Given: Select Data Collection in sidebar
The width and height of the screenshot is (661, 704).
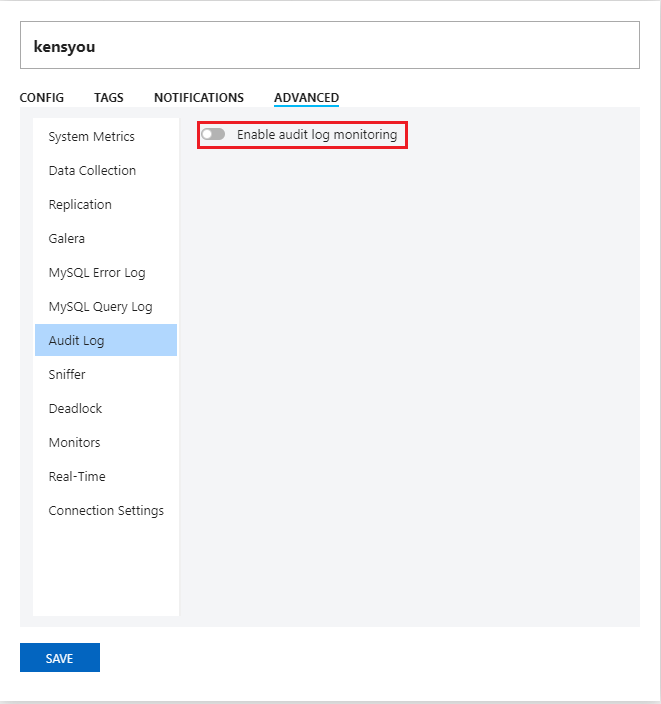Looking at the screenshot, I should 106,171.
